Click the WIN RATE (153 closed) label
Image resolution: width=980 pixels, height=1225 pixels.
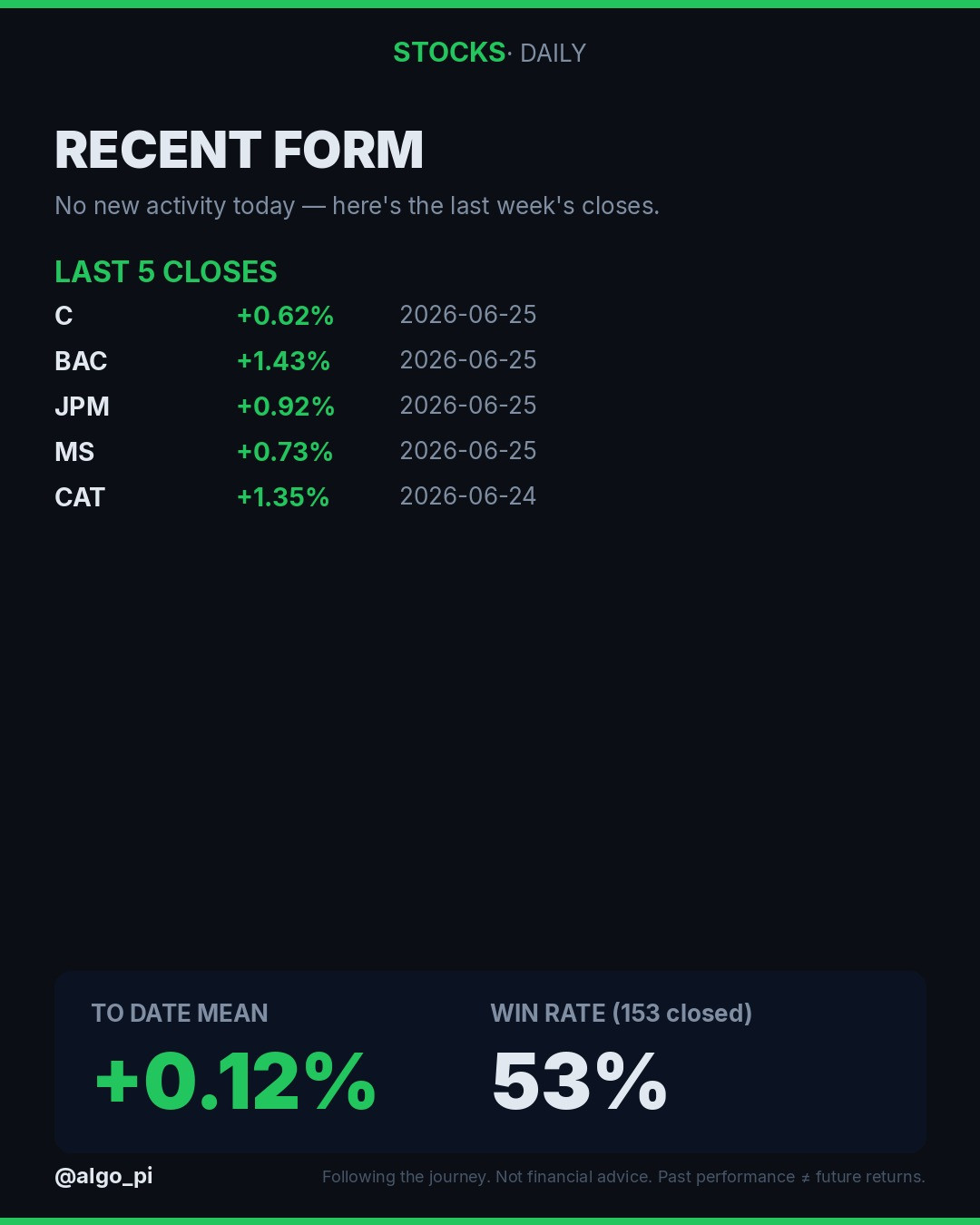[622, 1014]
